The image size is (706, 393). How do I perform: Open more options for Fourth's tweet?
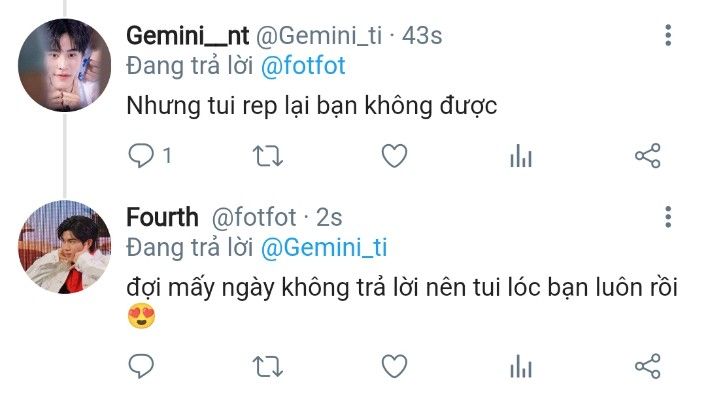tap(668, 217)
